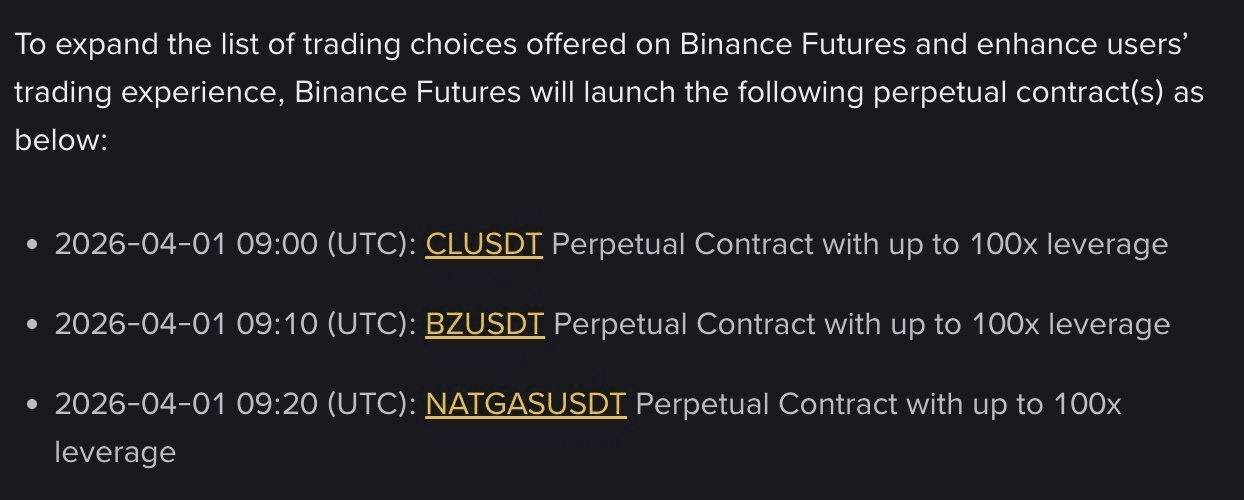The height and width of the screenshot is (500, 1244).
Task: Click the 09:10 (UTC) launch timestamp
Action: click(x=327, y=324)
